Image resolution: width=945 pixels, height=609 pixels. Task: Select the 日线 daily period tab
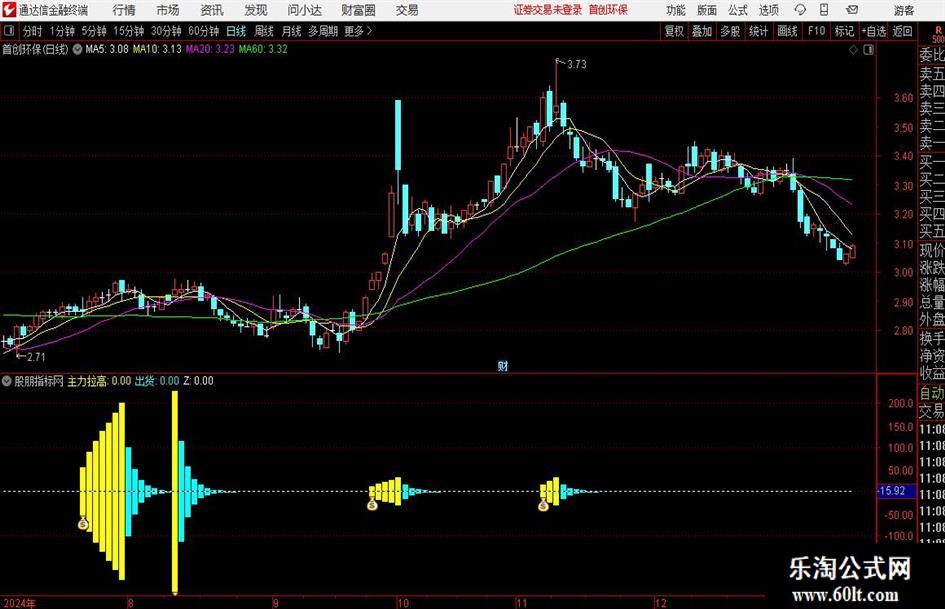(x=236, y=31)
